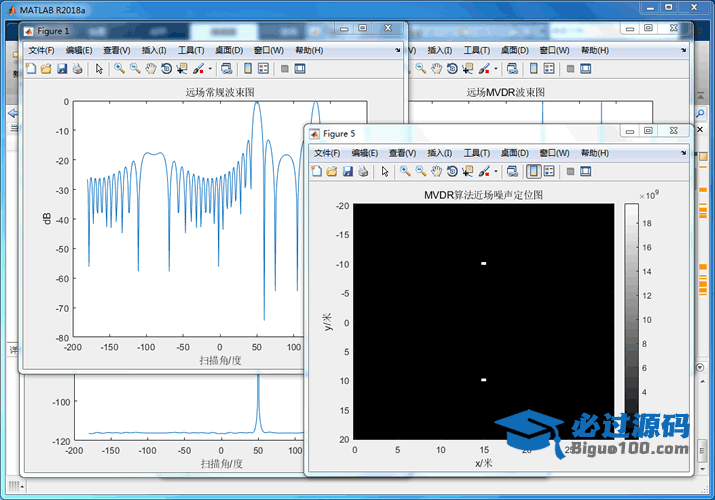
Task: Select Rotate 3D tool in Figure 5
Action: click(x=452, y=171)
